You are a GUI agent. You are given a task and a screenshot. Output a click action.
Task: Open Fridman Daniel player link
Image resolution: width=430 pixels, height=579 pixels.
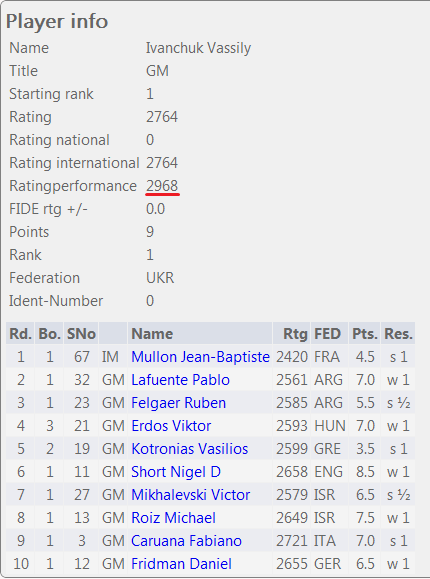181,564
